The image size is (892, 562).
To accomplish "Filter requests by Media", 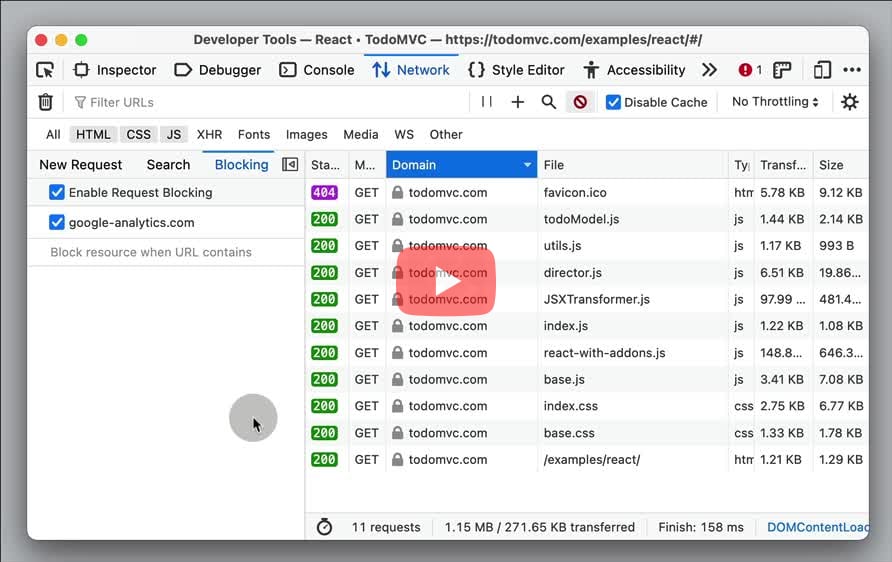I will click(361, 135).
